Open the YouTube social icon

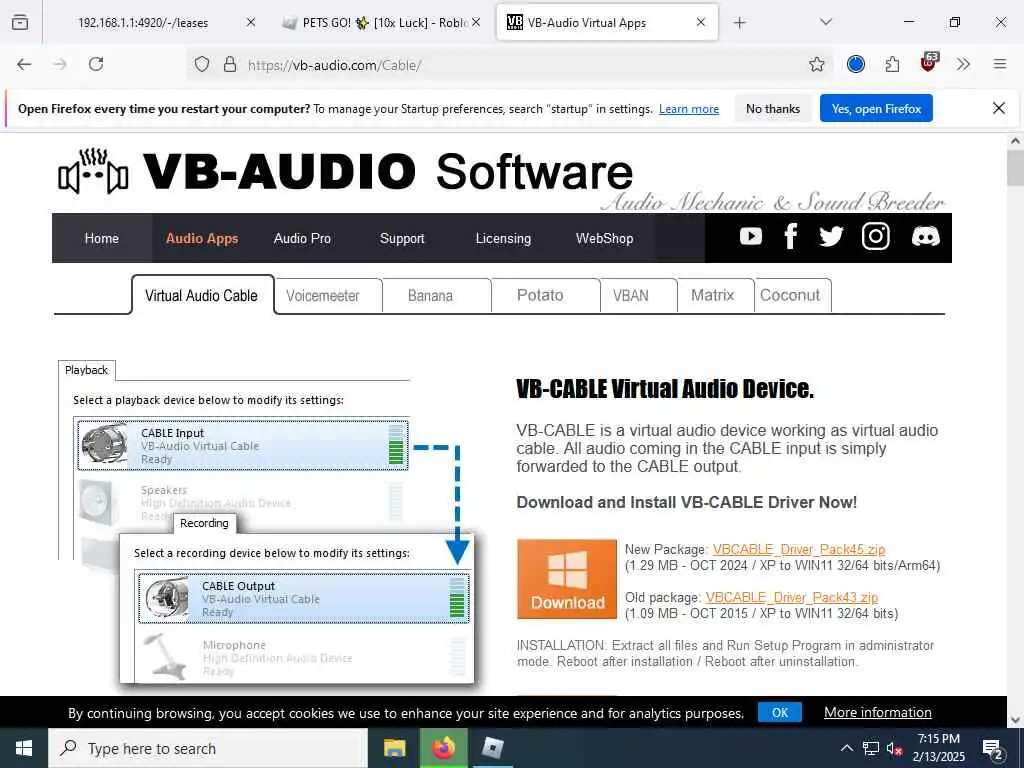750,236
